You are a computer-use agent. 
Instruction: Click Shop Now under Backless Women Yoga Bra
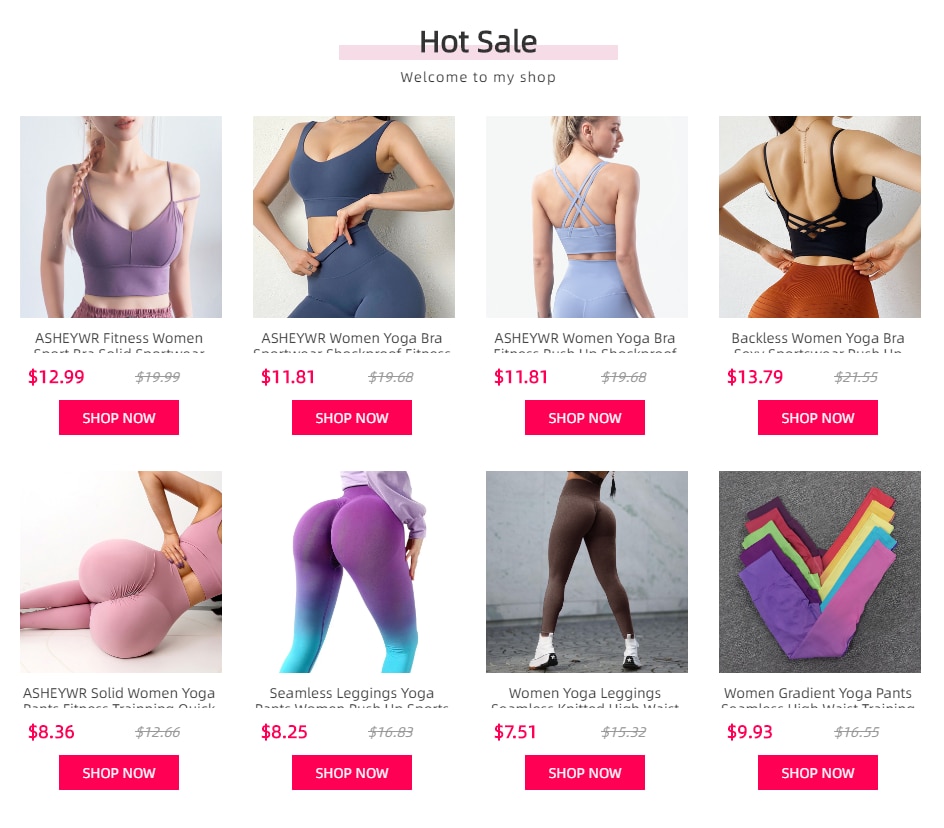[818, 417]
